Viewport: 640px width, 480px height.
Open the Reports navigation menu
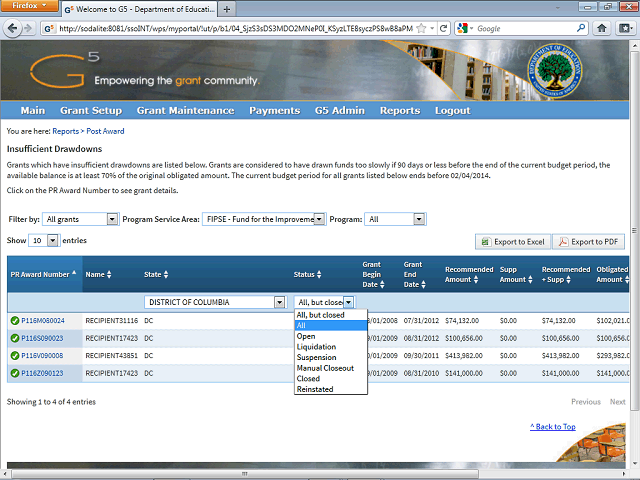400,111
